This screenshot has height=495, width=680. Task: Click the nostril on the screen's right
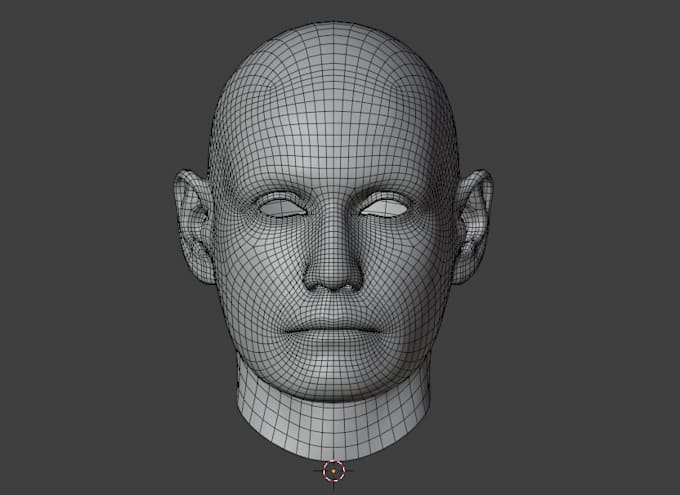click(349, 286)
